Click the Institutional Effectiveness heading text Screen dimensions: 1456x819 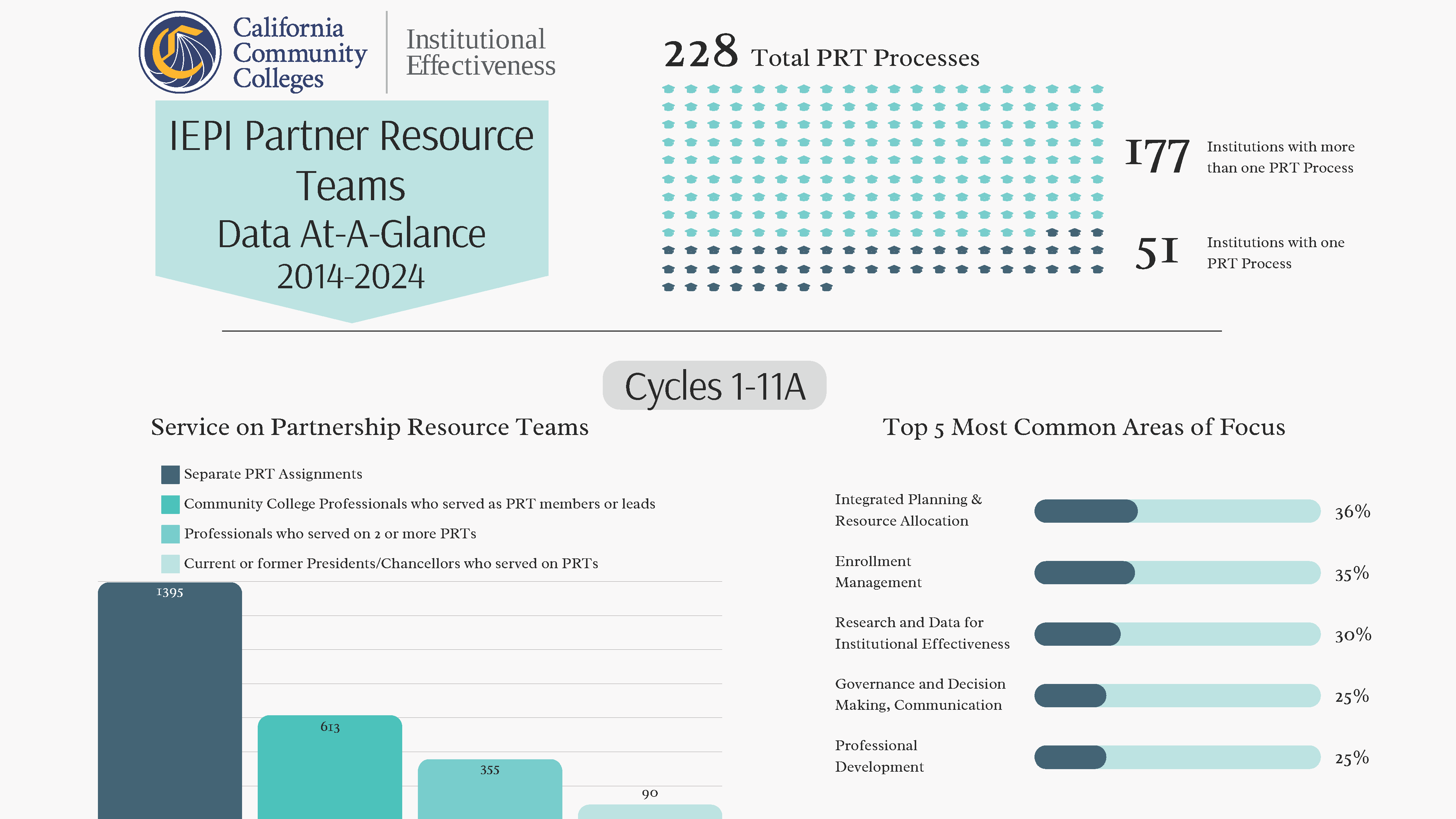tap(480, 52)
